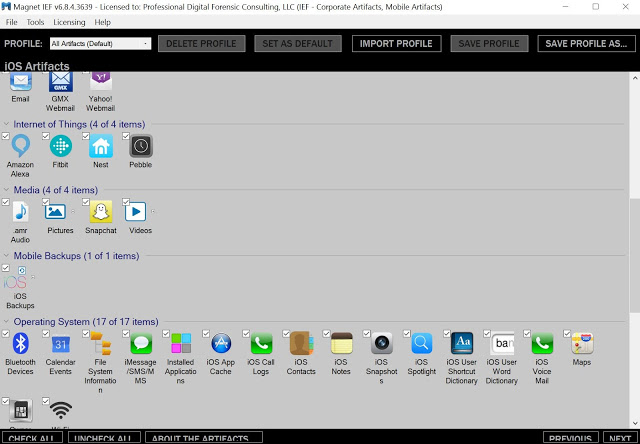Click the Installed Applications icon
The height and width of the screenshot is (444, 640).
[181, 343]
